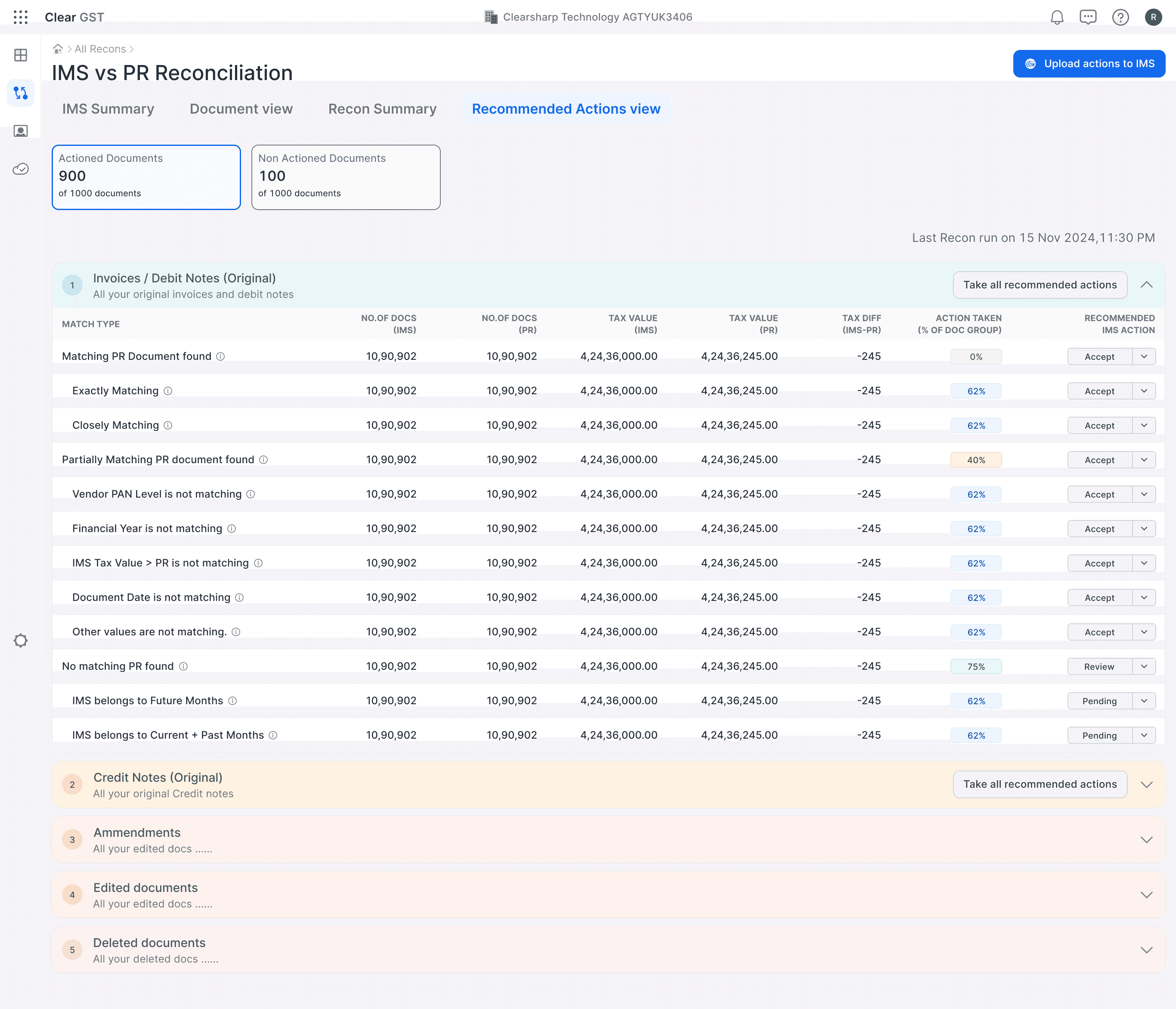Click All Recons breadcrumb link

pyautogui.click(x=100, y=49)
